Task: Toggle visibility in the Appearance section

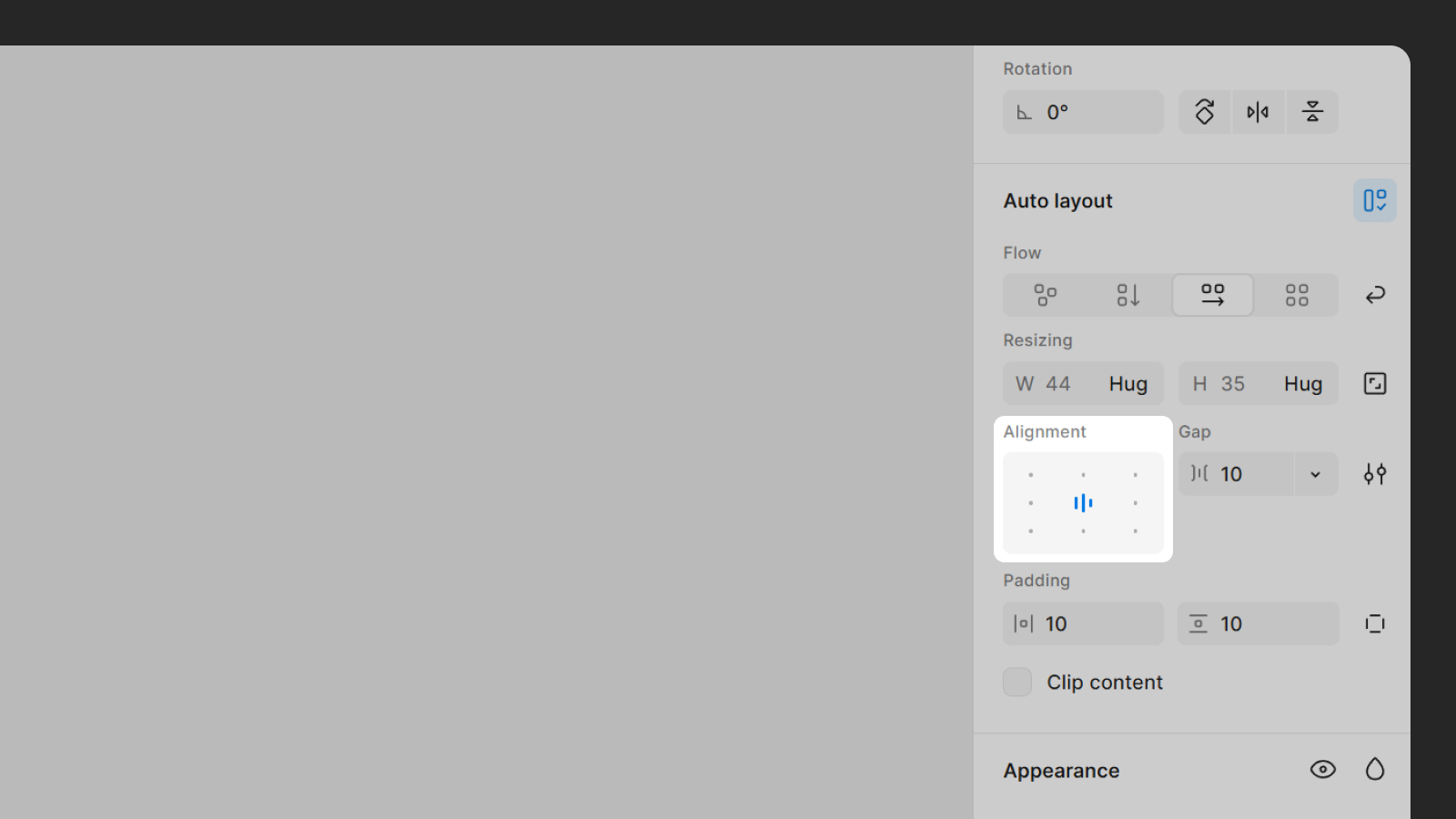Action: tap(1322, 769)
